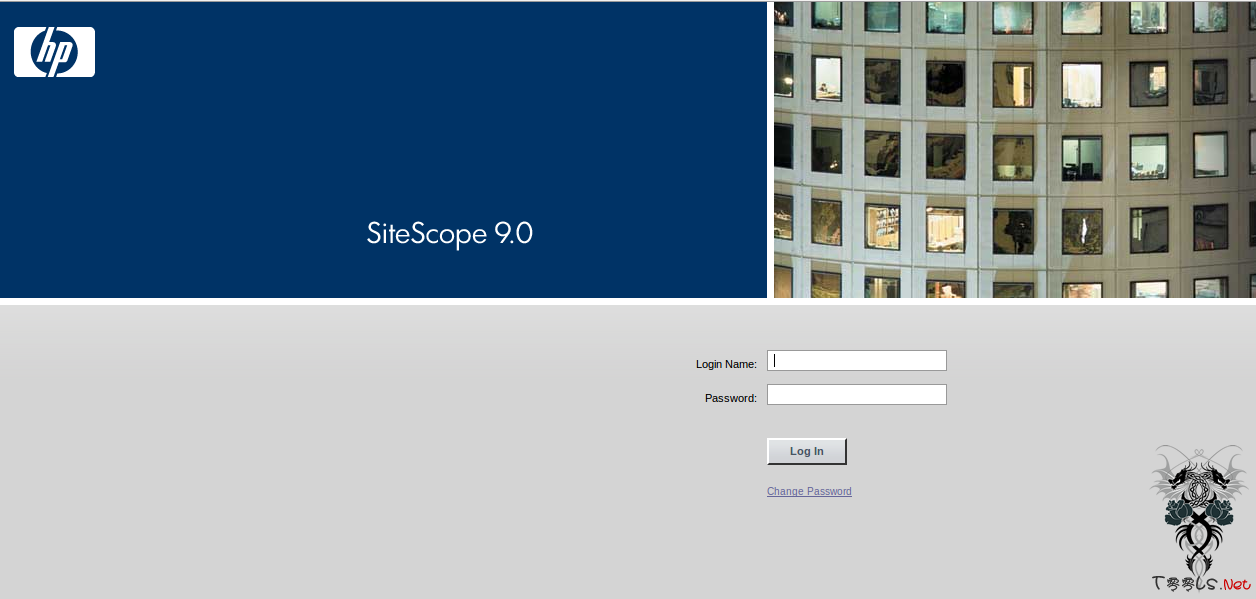This screenshot has height=599, width=1256.
Task: Click the SiteScope 9.0 title text
Action: (450, 234)
